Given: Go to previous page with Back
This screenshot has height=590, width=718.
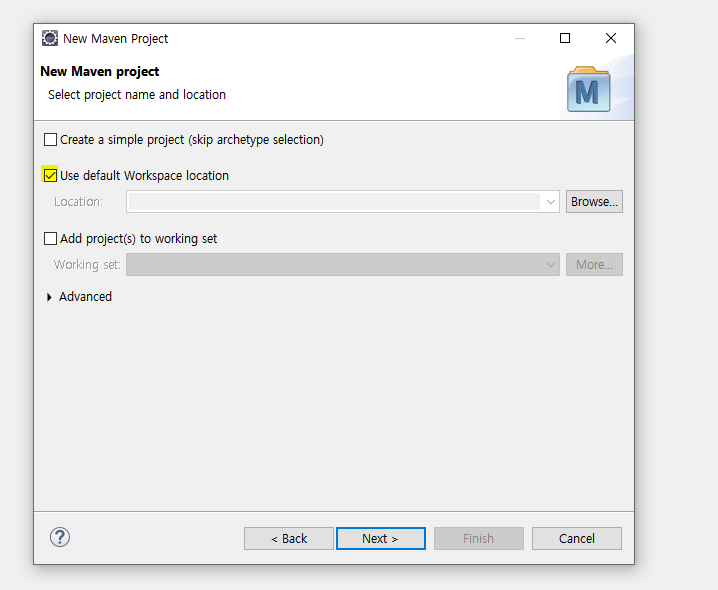Looking at the screenshot, I should point(288,538).
